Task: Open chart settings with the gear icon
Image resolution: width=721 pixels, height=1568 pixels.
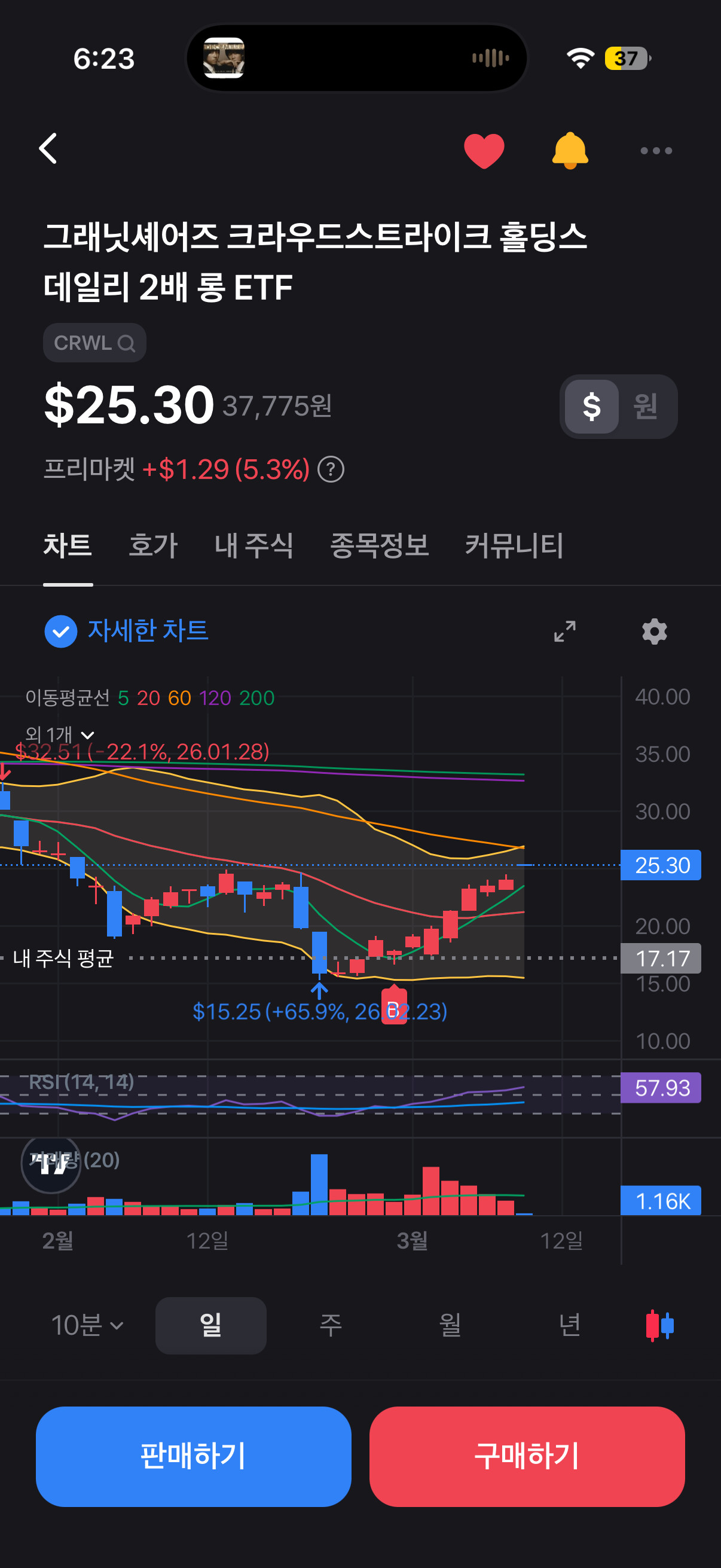Action: (x=655, y=632)
